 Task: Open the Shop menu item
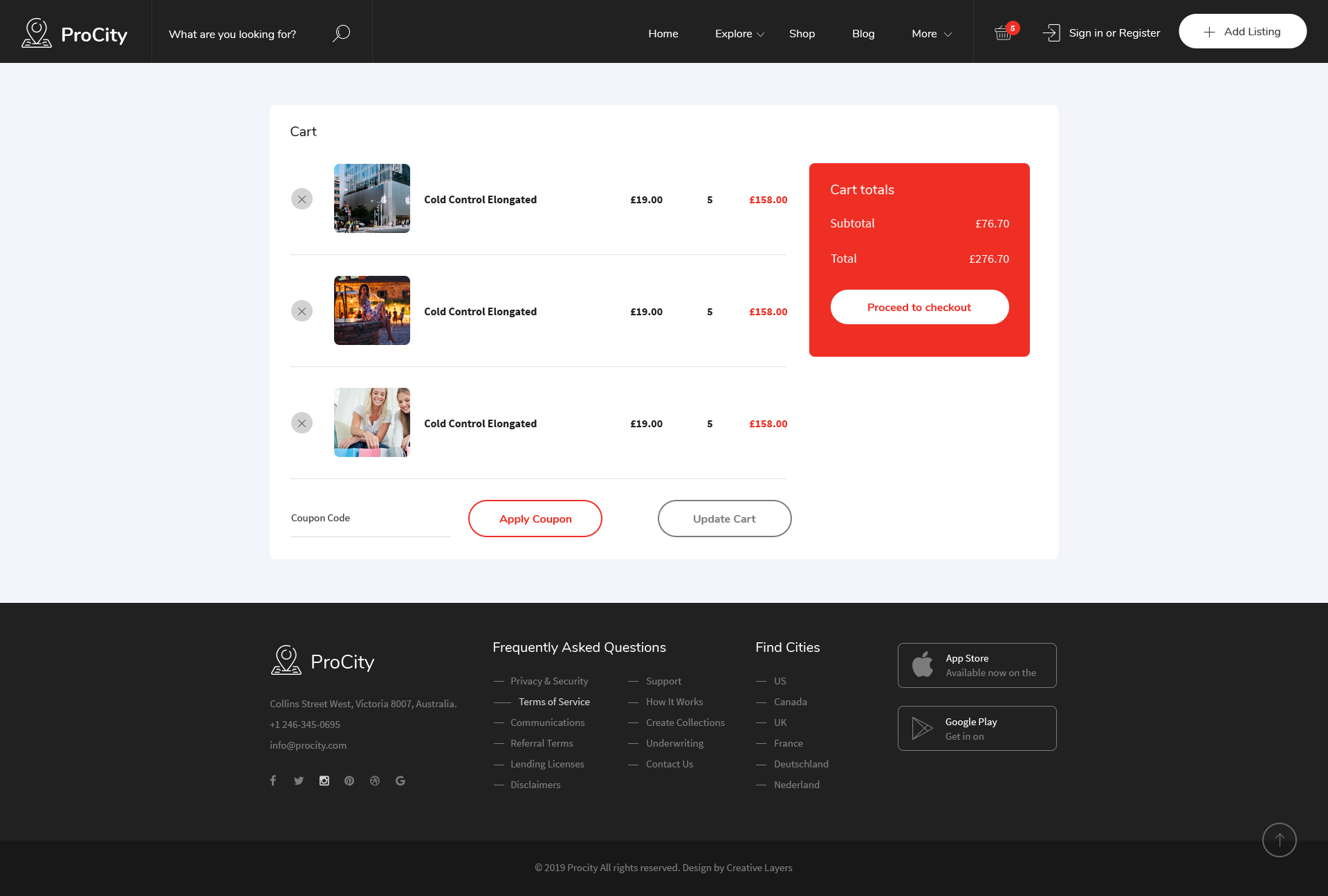(x=802, y=34)
